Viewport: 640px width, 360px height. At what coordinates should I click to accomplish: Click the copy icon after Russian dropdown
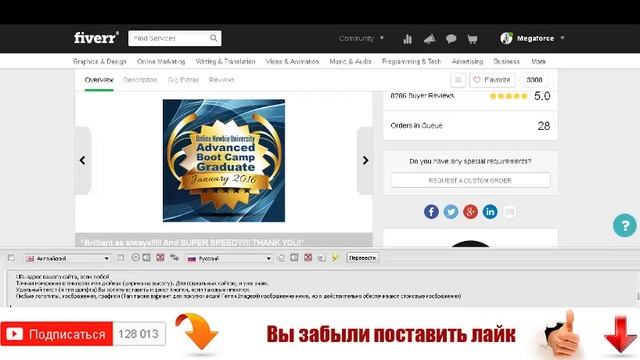(x=281, y=258)
